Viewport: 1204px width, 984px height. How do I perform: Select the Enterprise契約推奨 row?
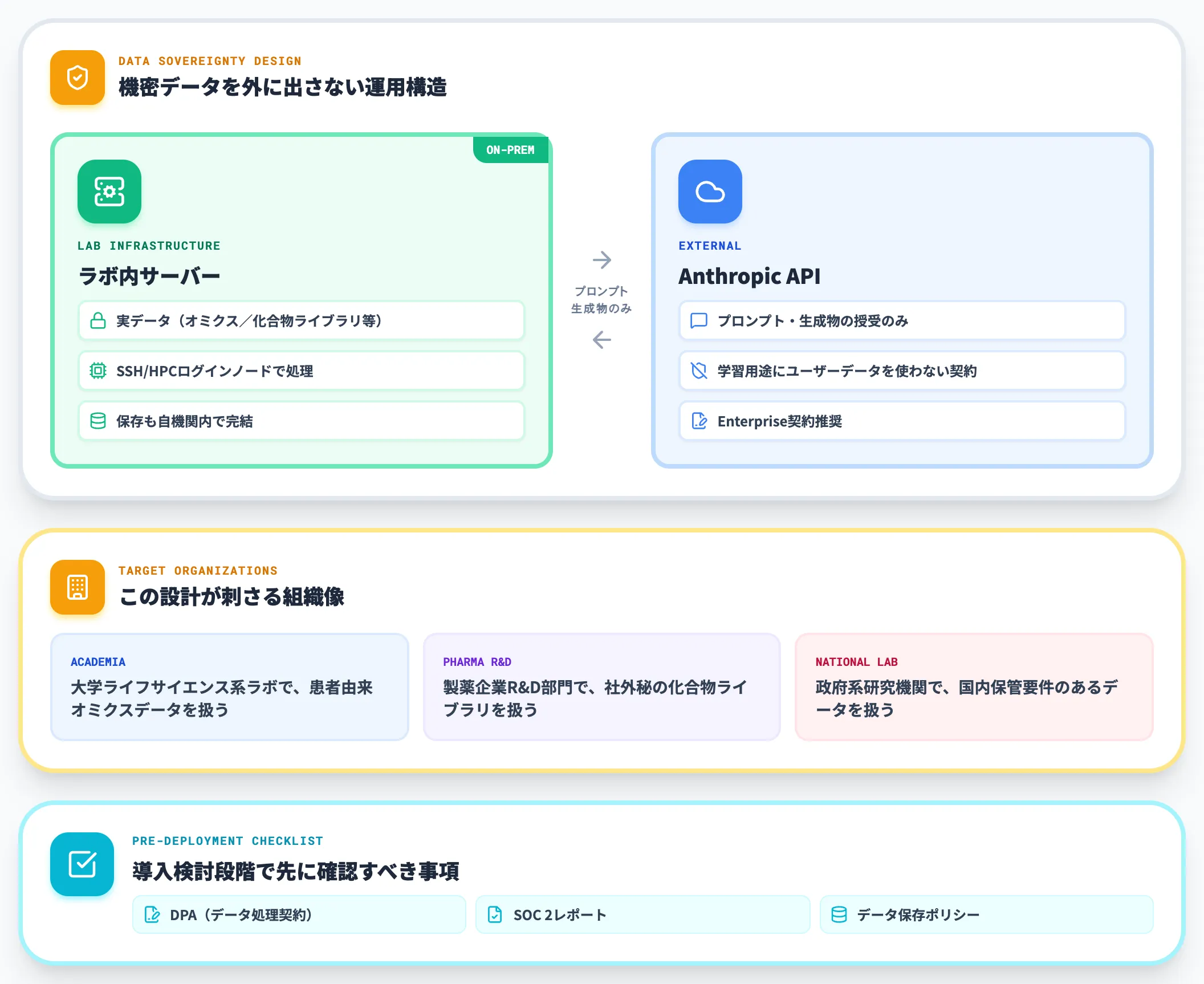pyautogui.click(x=902, y=421)
